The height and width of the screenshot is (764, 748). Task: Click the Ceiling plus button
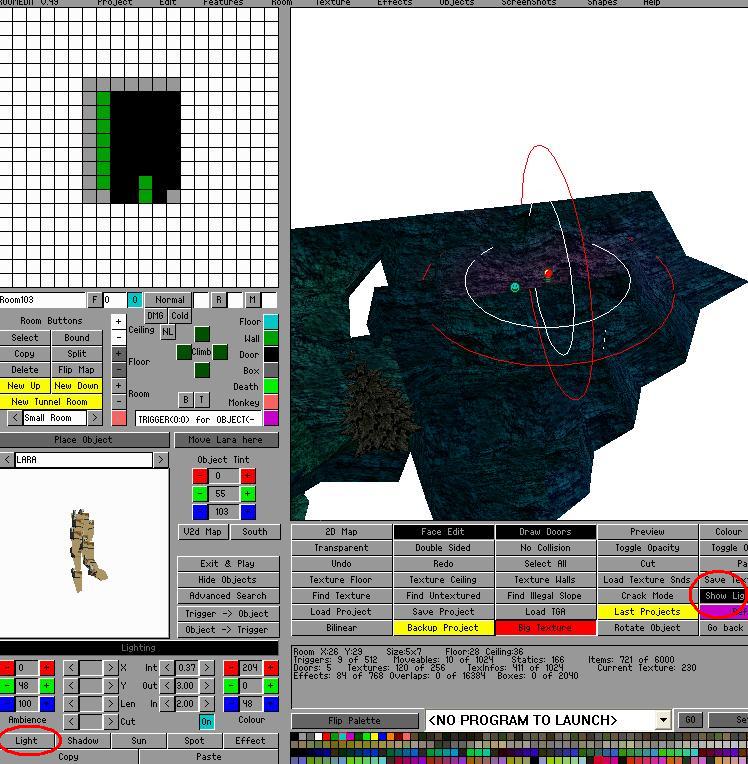tap(118, 322)
